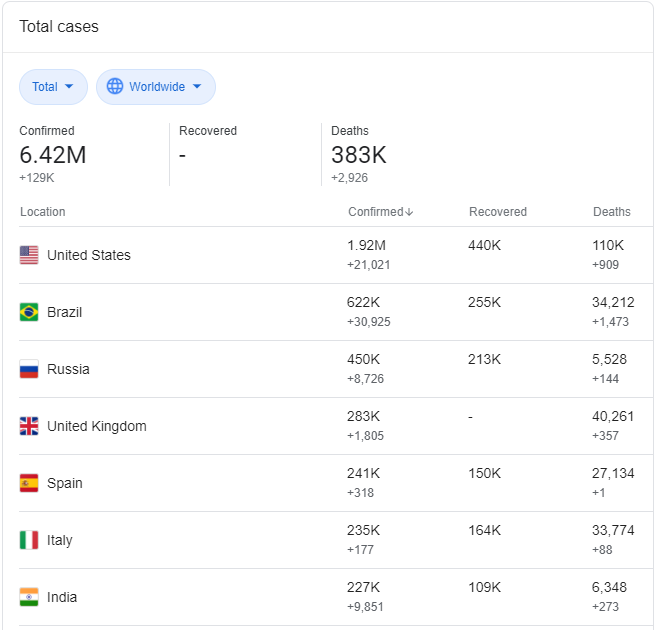Click the United Kingdom flag icon

point(29,426)
